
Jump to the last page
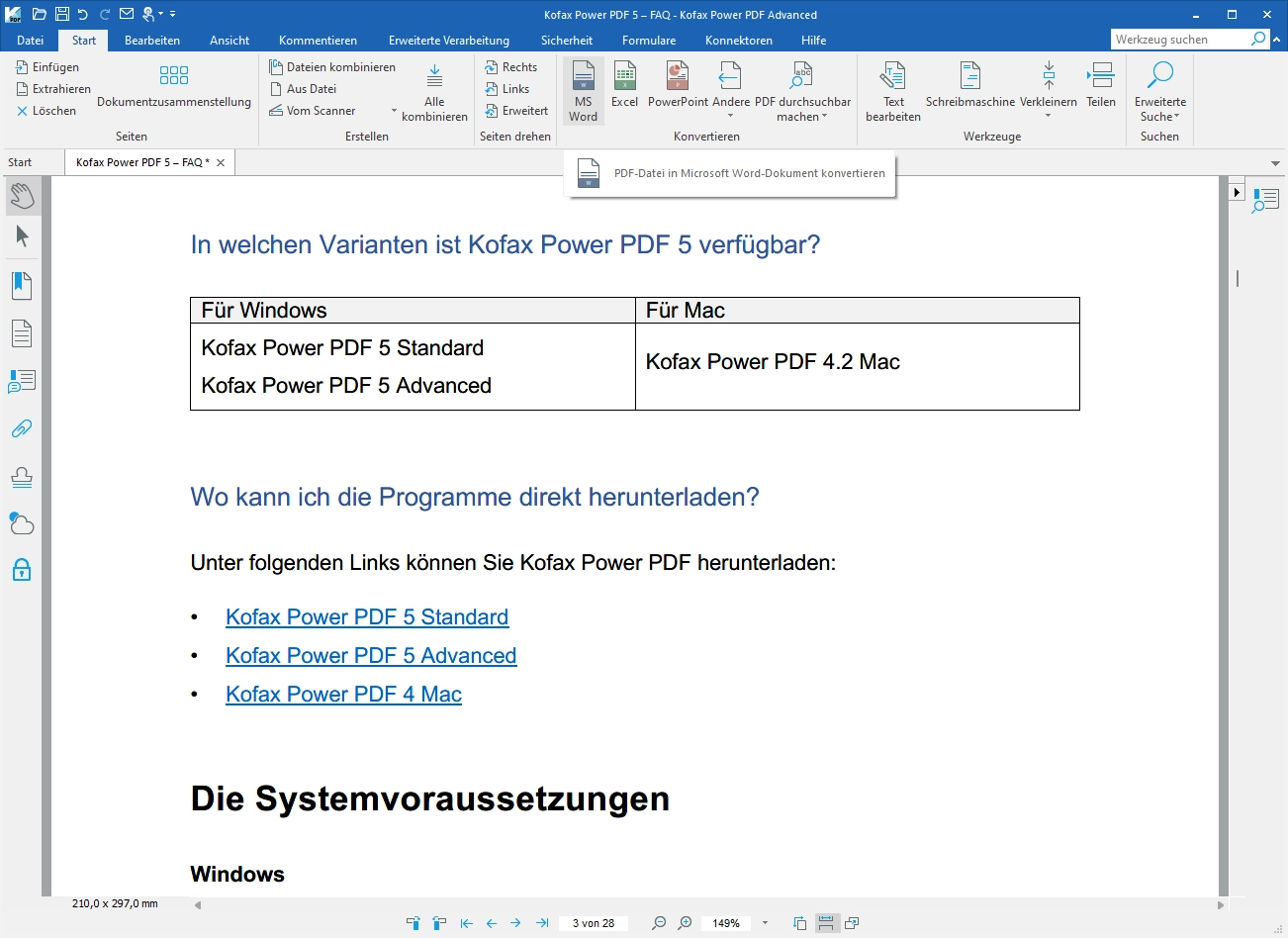pyautogui.click(x=541, y=923)
